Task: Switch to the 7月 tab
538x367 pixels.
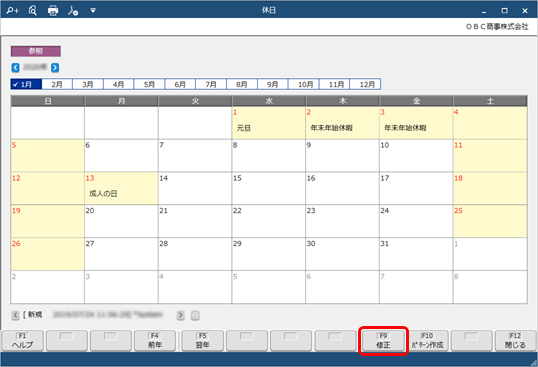Action: 211,84
